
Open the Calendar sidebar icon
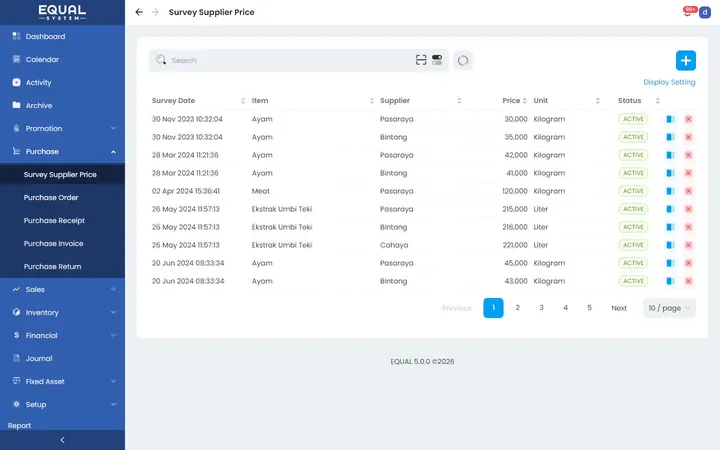(x=16, y=59)
